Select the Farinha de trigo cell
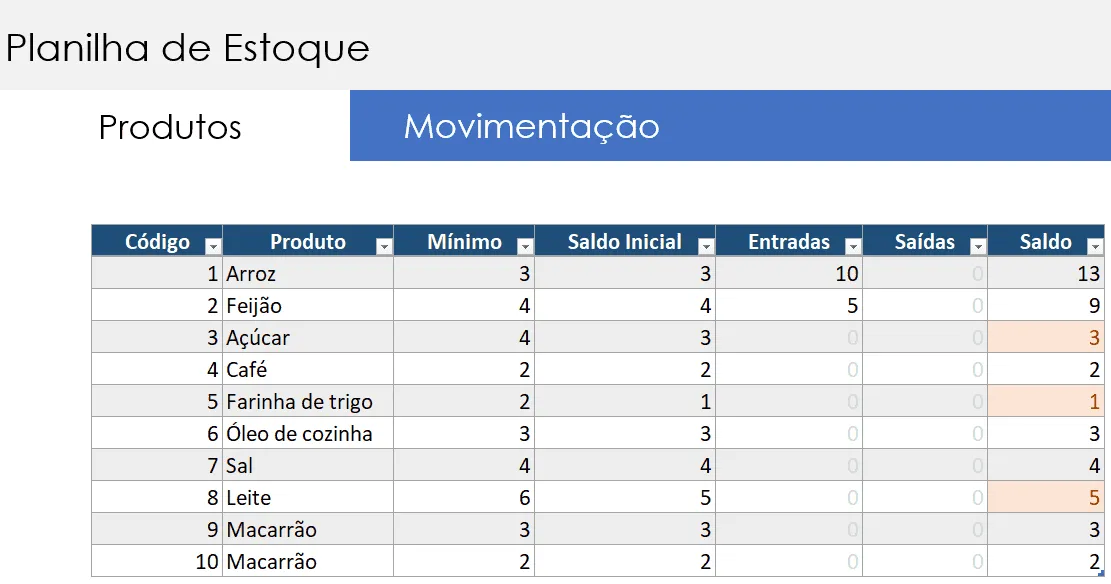 coord(308,401)
